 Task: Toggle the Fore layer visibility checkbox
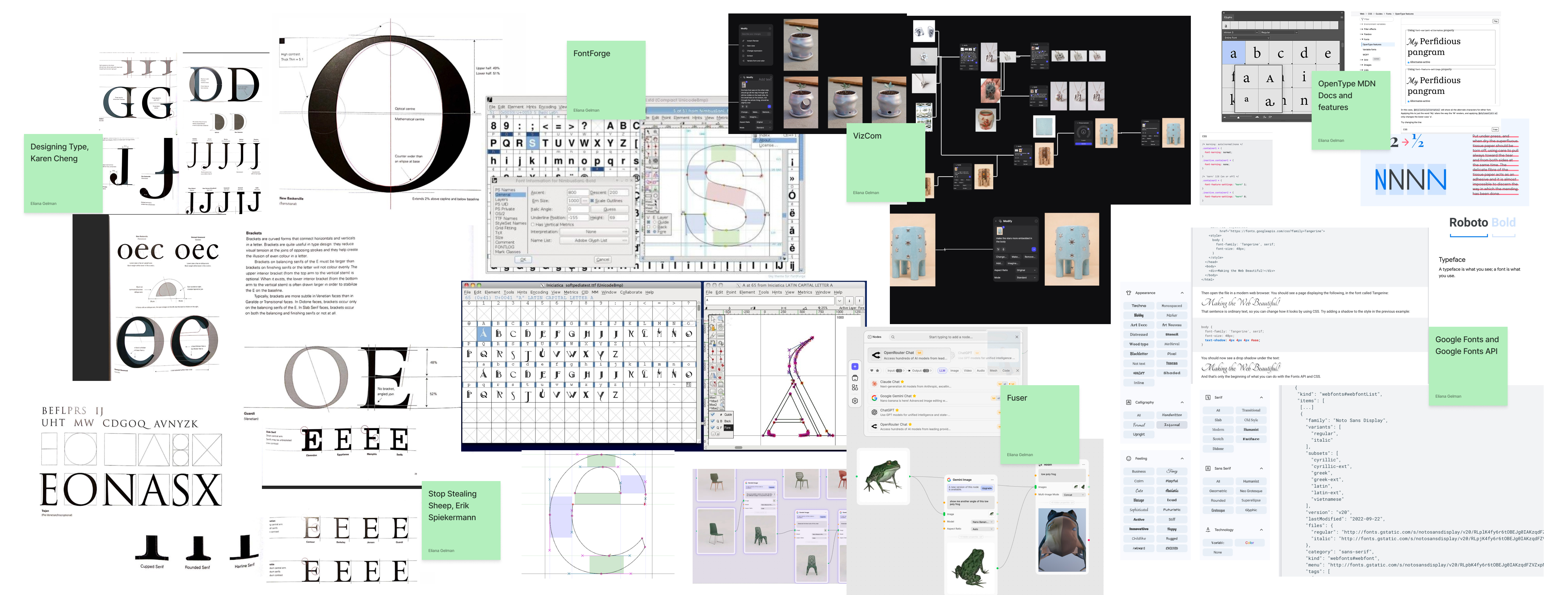(x=713, y=428)
